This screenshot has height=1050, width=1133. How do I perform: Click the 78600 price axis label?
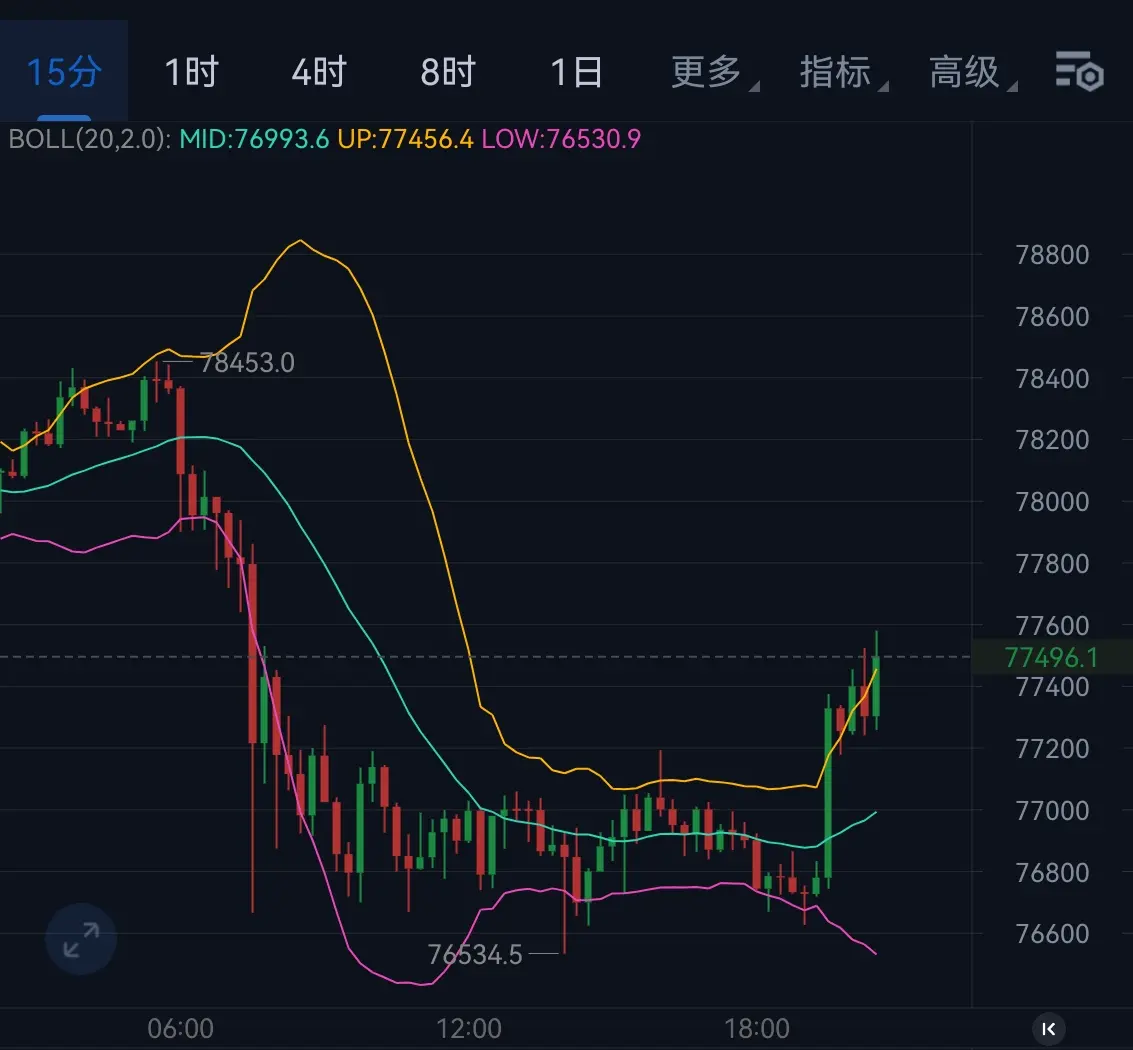click(1052, 317)
